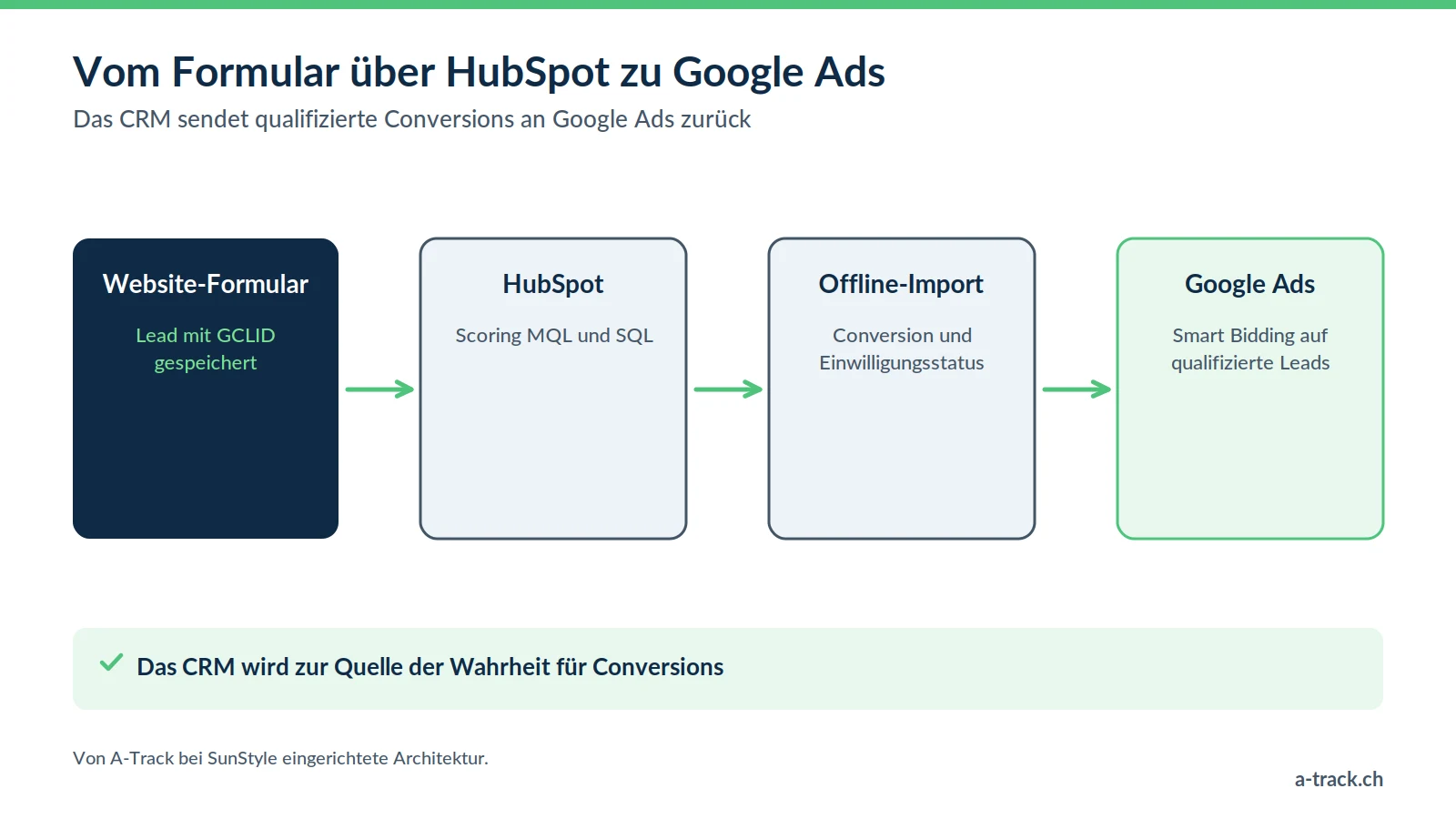Select the 'HubSpot' card heading
The height and width of the screenshot is (819, 1456).
pyautogui.click(x=553, y=284)
